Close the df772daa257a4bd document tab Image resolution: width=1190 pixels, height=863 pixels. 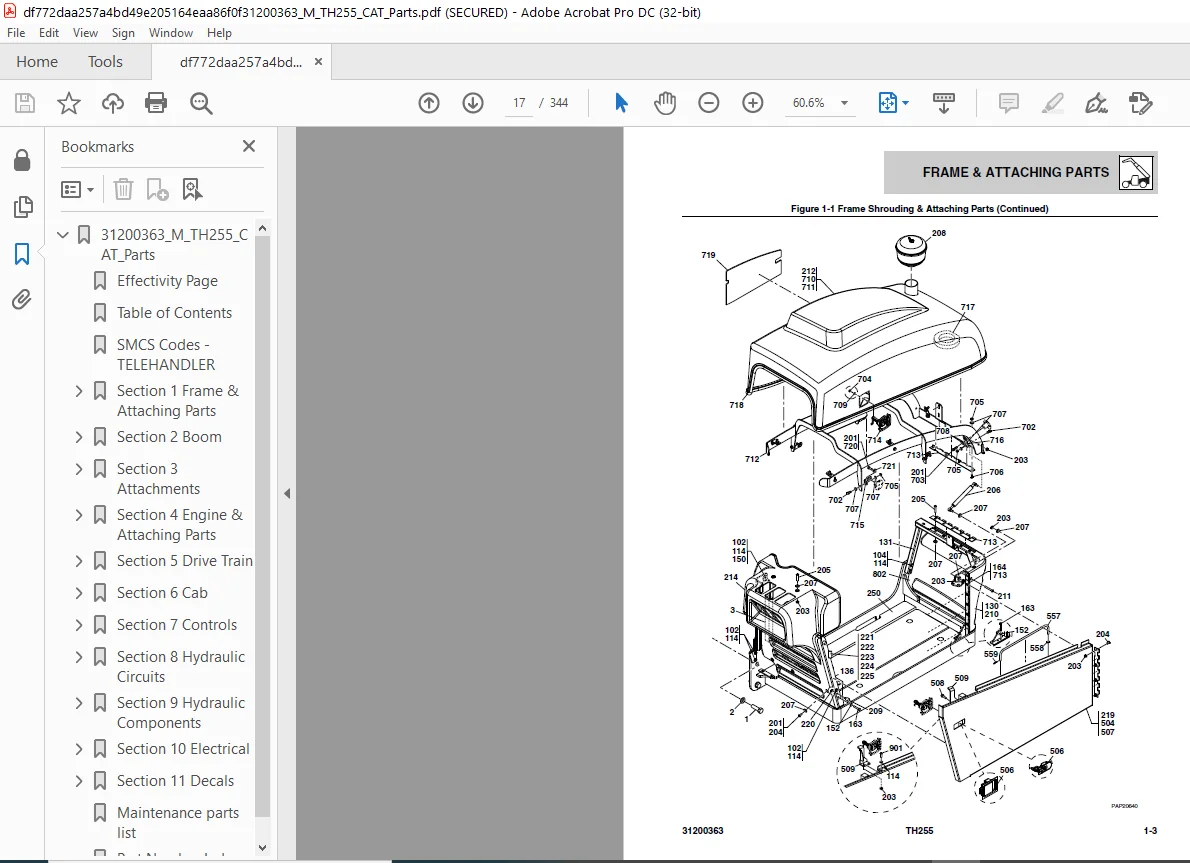point(318,61)
